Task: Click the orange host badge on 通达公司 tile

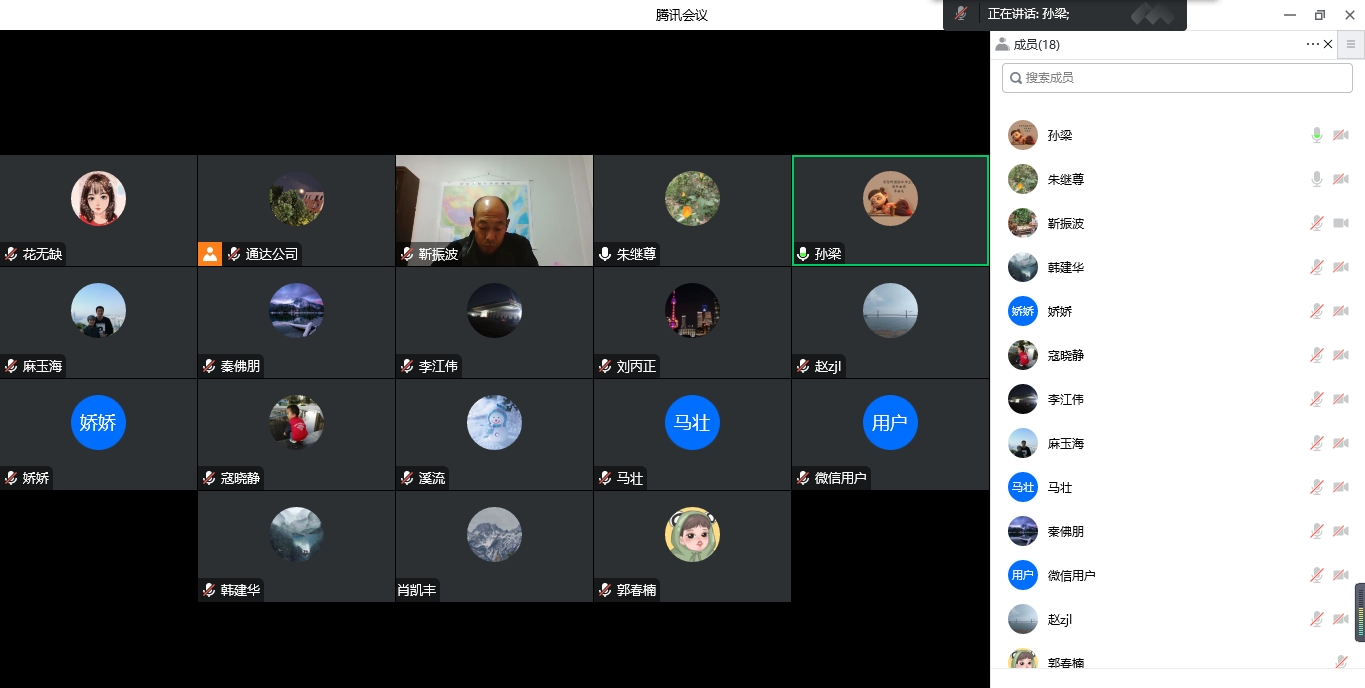Action: click(210, 254)
